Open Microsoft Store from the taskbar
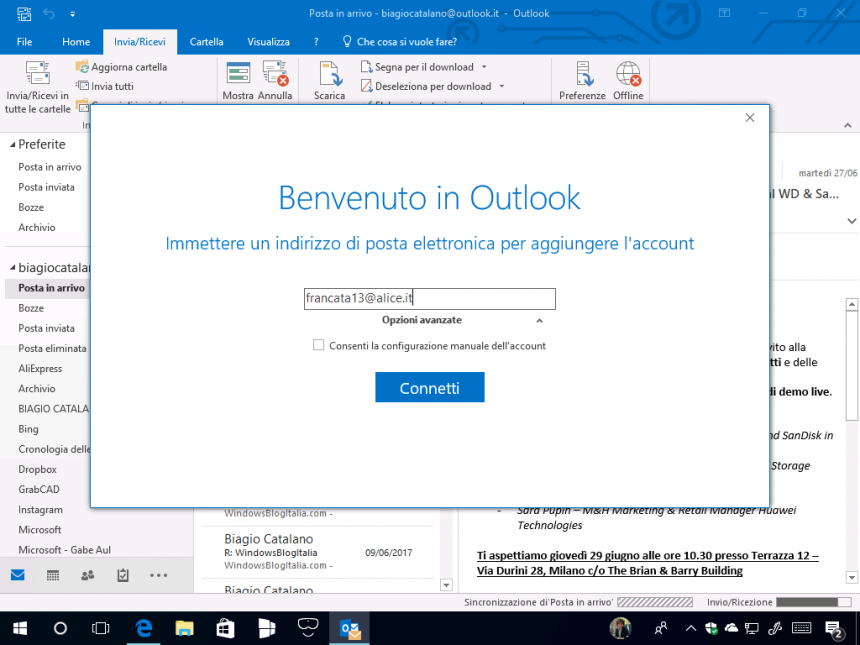This screenshot has height=645, width=860. click(x=225, y=629)
